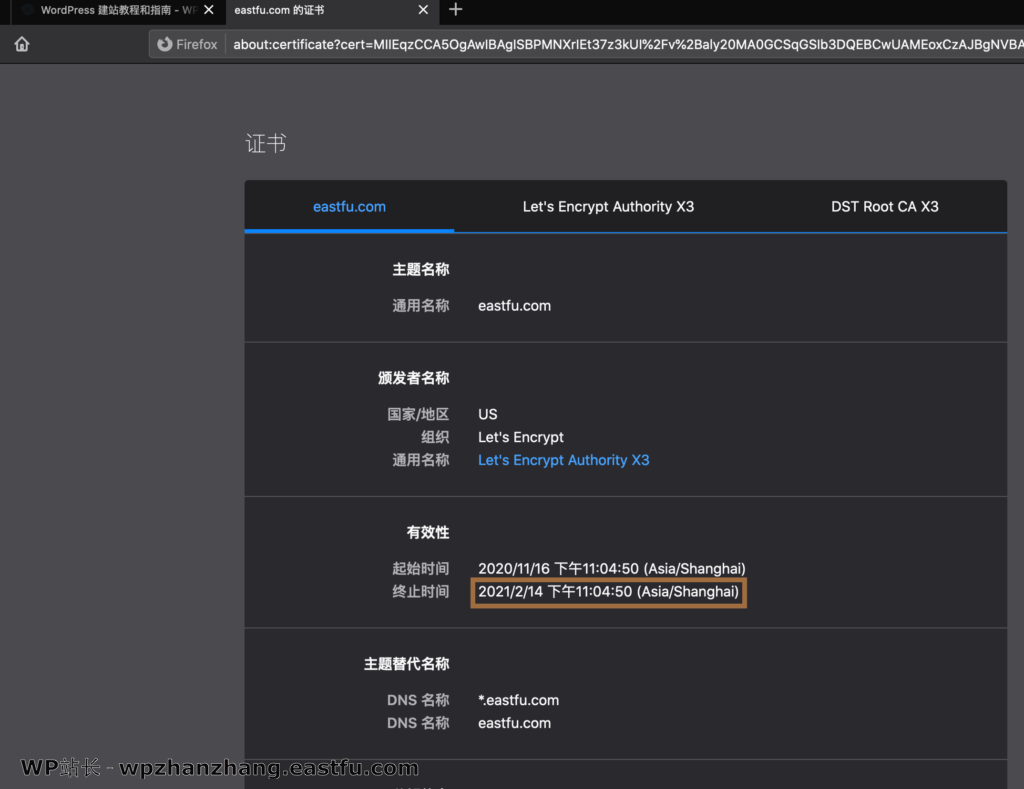The width and height of the screenshot is (1024, 789).
Task: Click the 起始时间 start date 2020/11/16 value
Action: [611, 569]
